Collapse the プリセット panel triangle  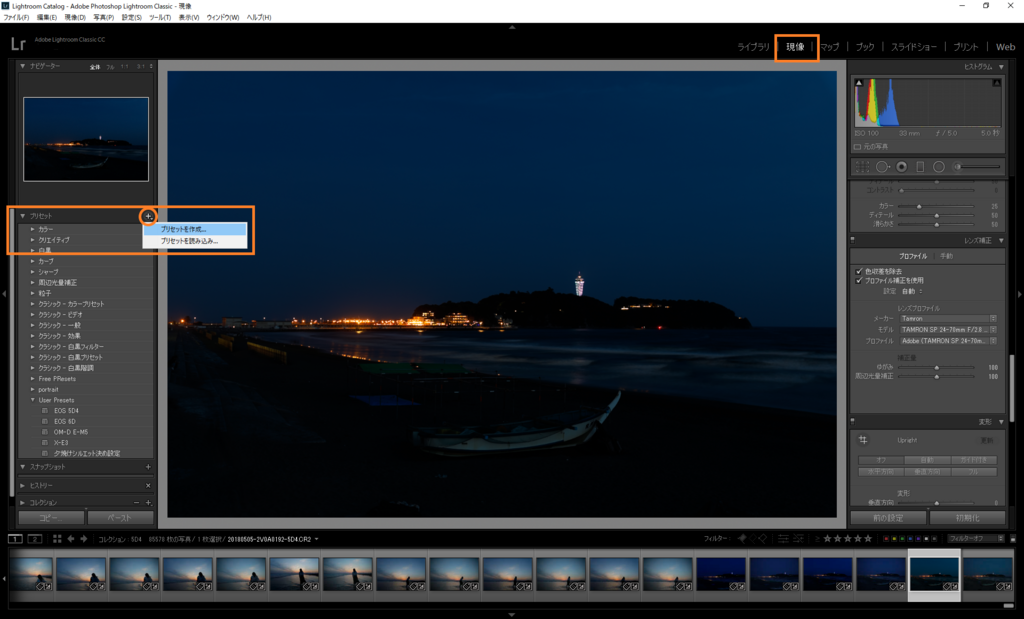coord(23,216)
